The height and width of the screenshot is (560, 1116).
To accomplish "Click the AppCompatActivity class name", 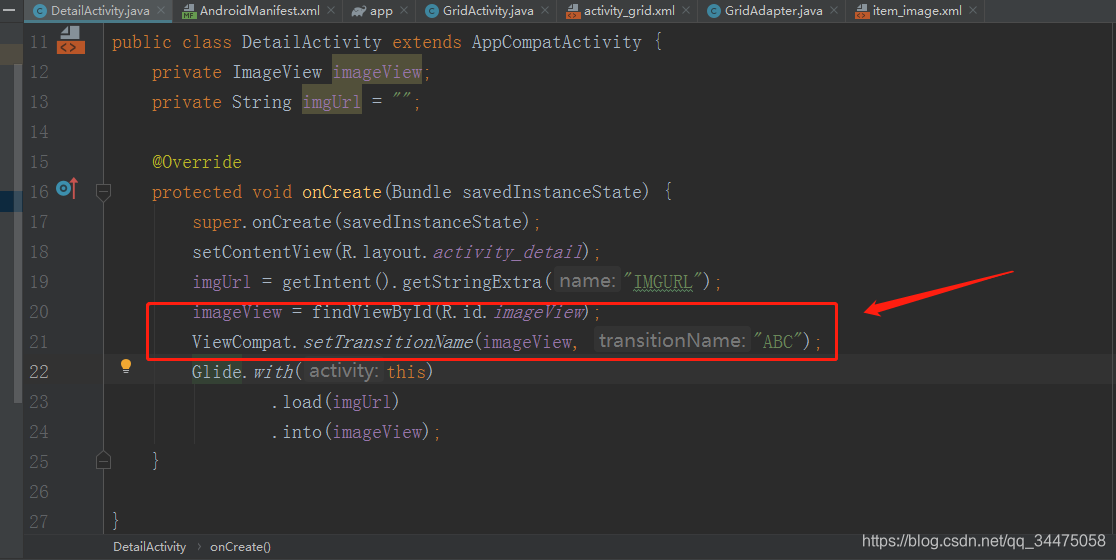I will 557,42.
